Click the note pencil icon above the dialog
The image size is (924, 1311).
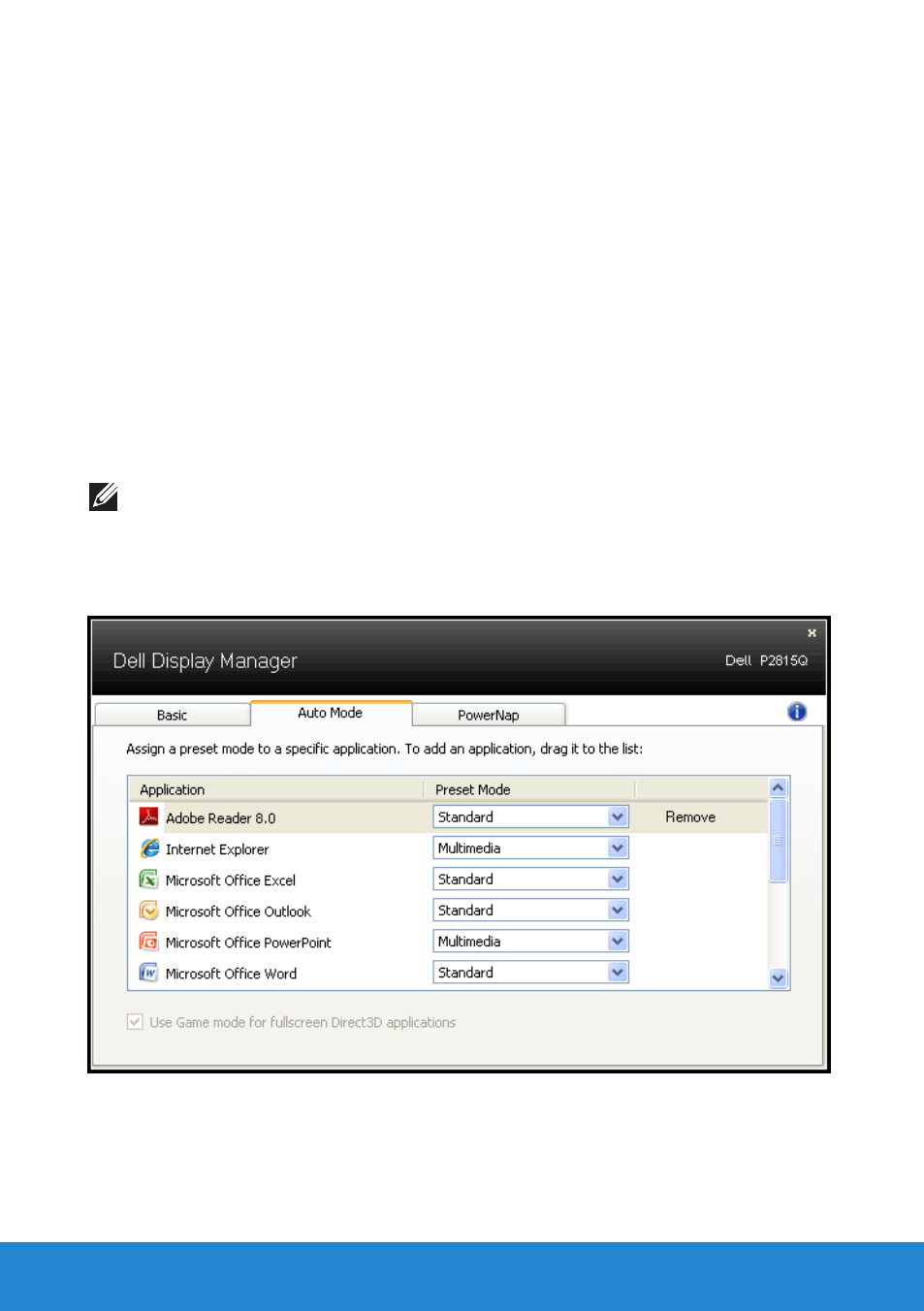coord(103,496)
